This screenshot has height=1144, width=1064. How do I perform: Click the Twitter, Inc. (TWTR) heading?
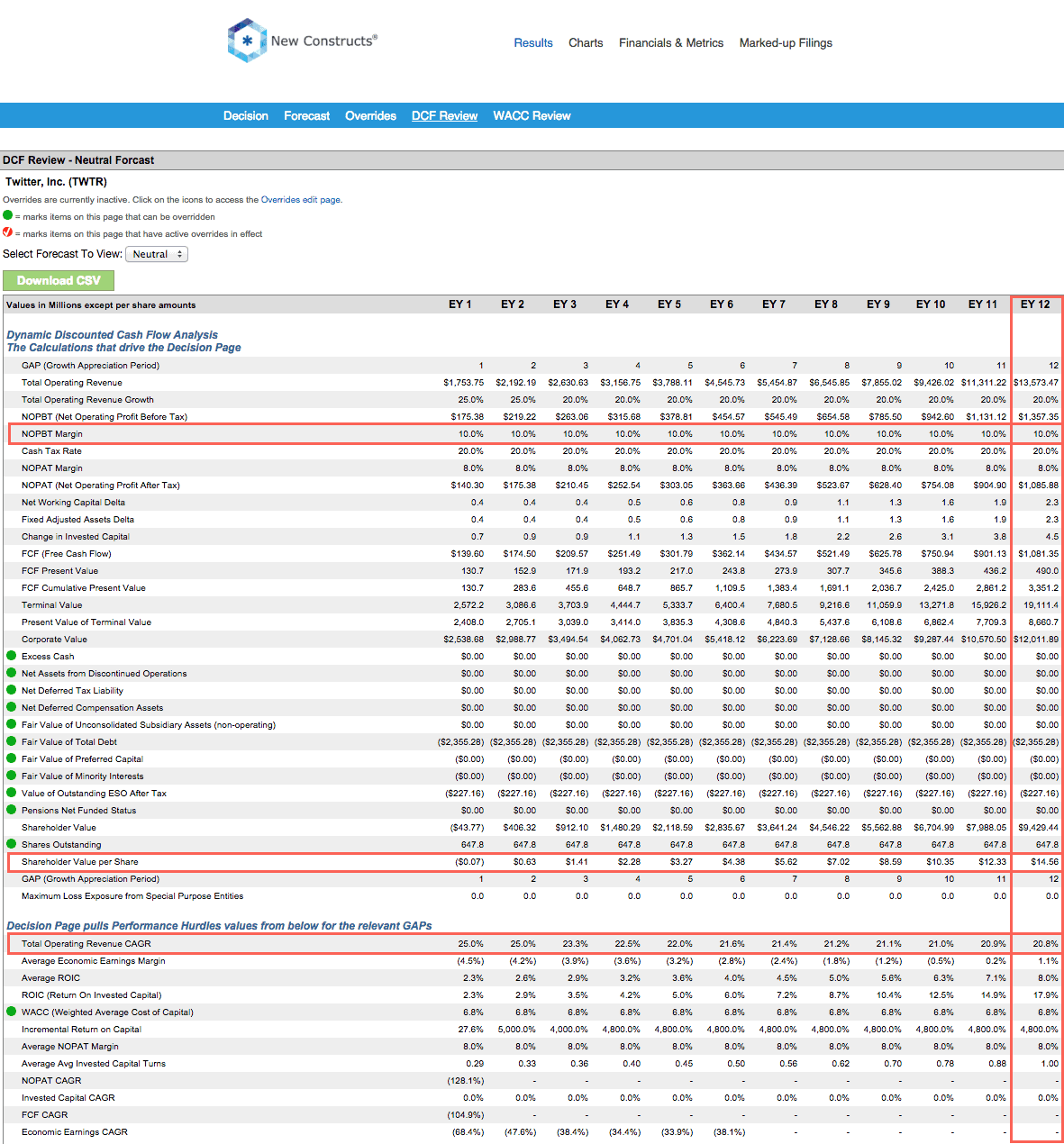coord(56,182)
